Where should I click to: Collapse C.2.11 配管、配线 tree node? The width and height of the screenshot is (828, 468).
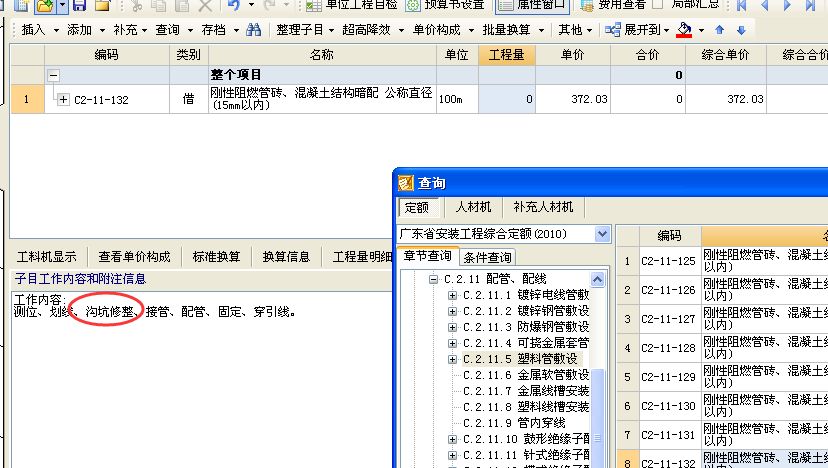pyautogui.click(x=433, y=279)
